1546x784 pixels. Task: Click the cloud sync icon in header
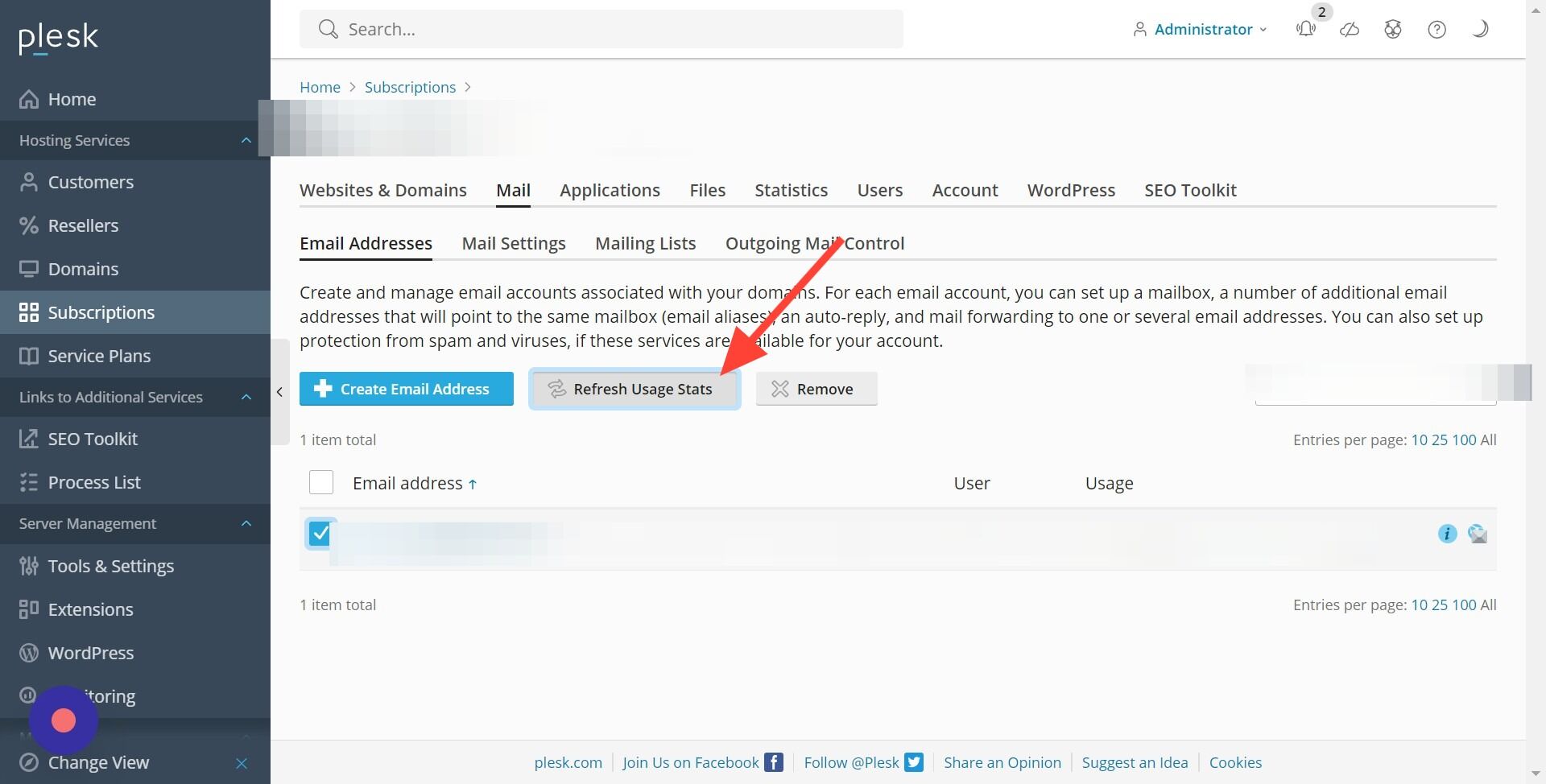1350,30
